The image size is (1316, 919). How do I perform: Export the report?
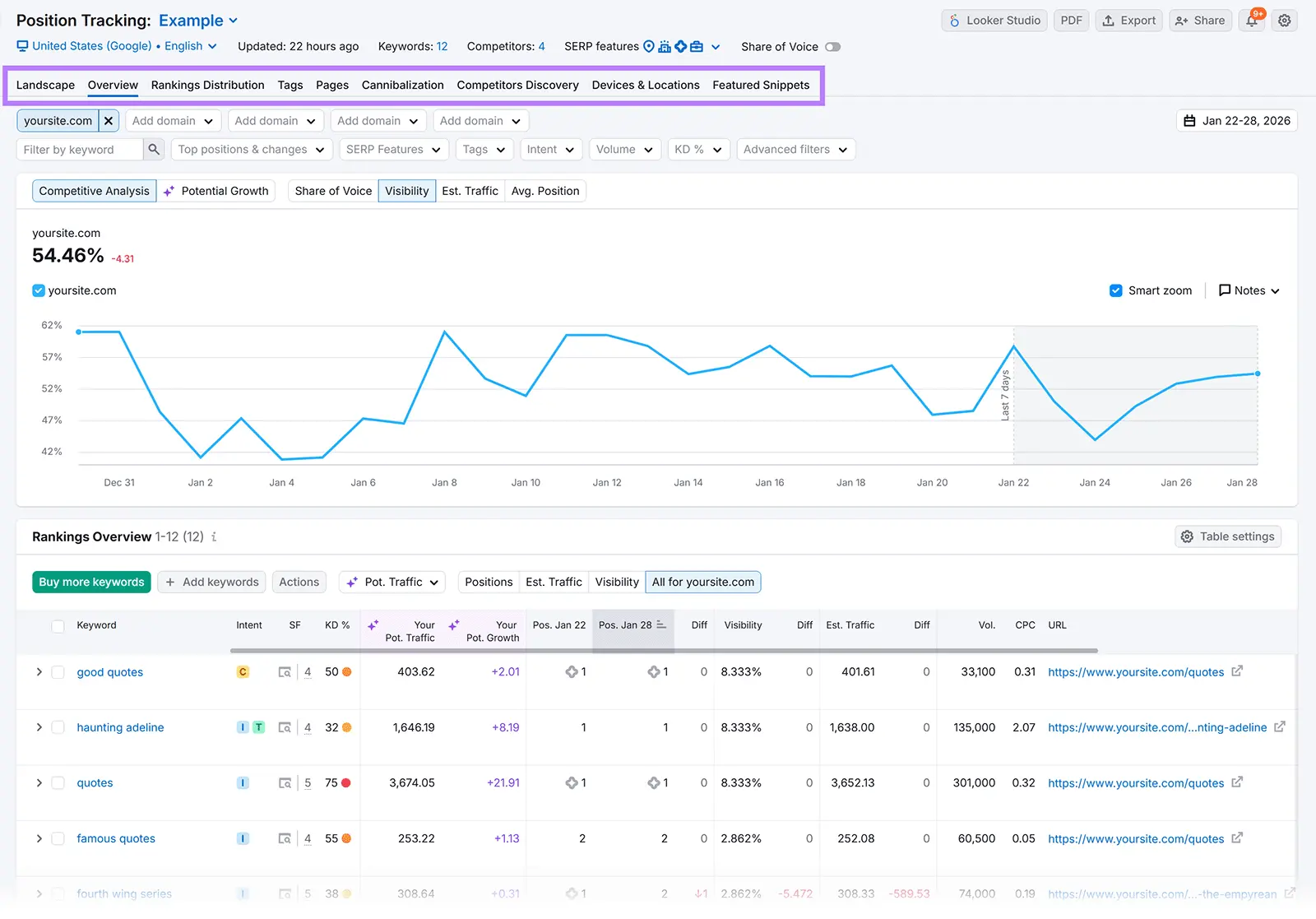click(1129, 21)
